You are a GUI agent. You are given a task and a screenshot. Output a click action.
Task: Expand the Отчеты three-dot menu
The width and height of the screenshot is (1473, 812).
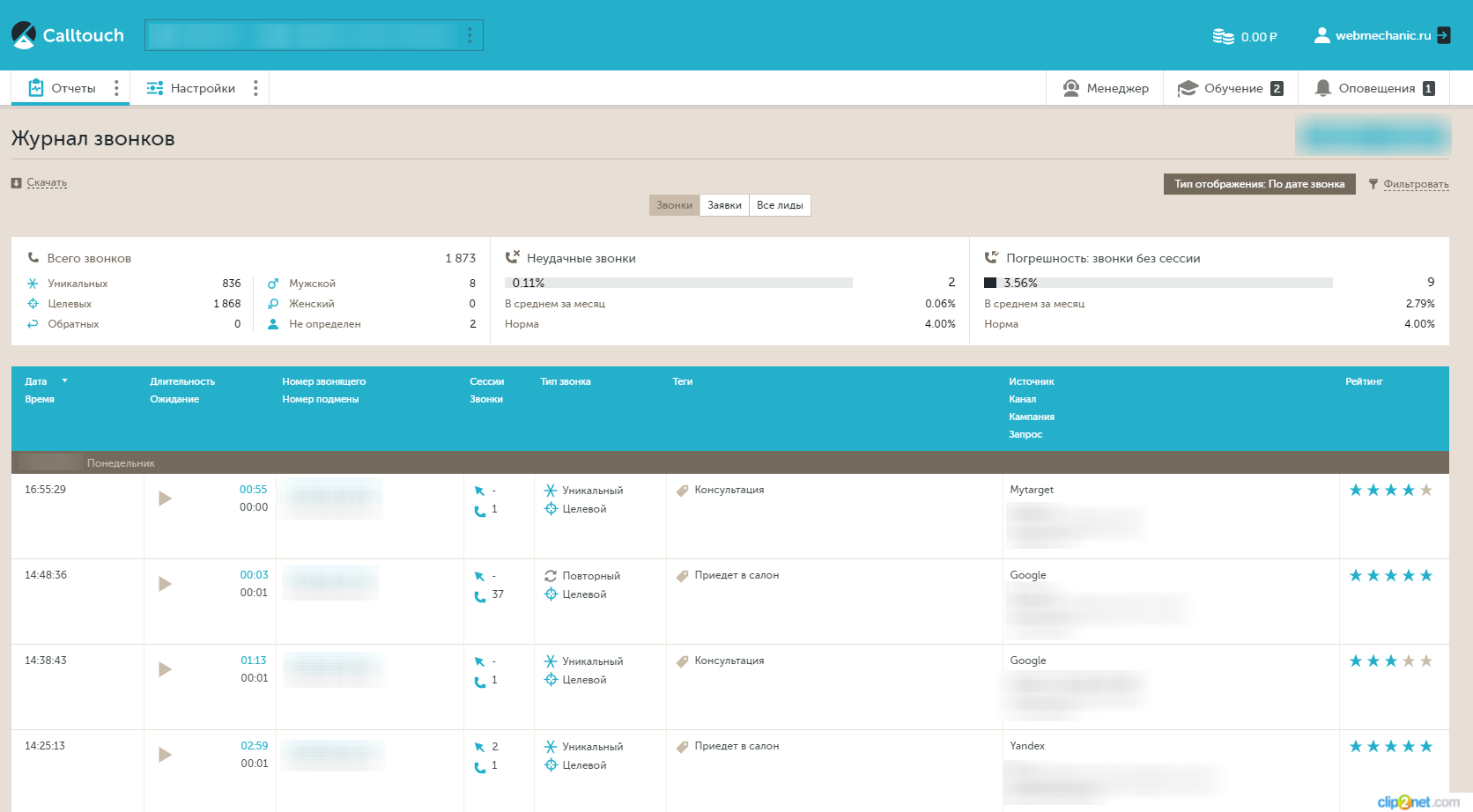tap(116, 88)
